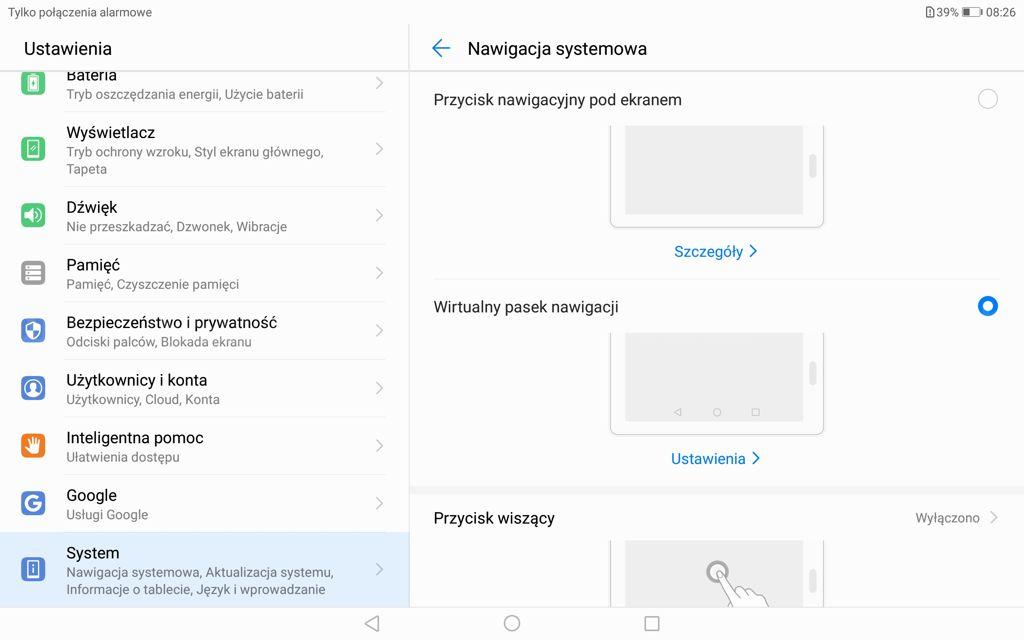Open the Google services icon
Image resolution: width=1024 pixels, height=640 pixels.
coord(33,503)
